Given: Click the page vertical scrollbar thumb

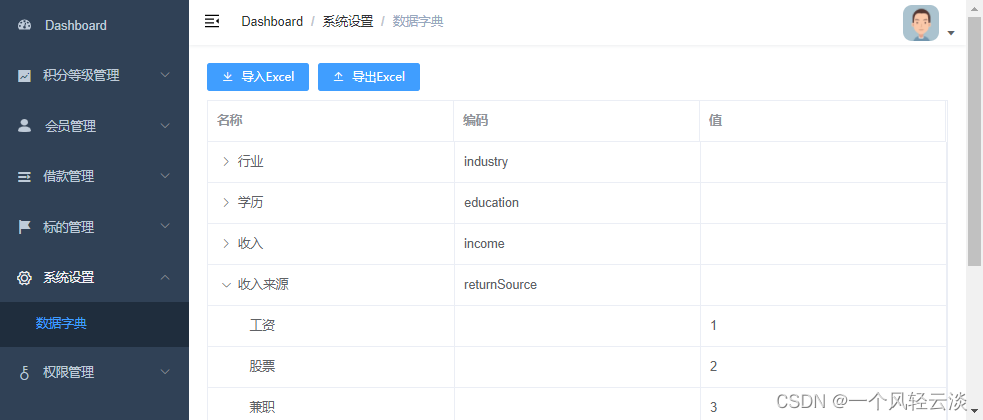Looking at the screenshot, I should tap(974, 141).
